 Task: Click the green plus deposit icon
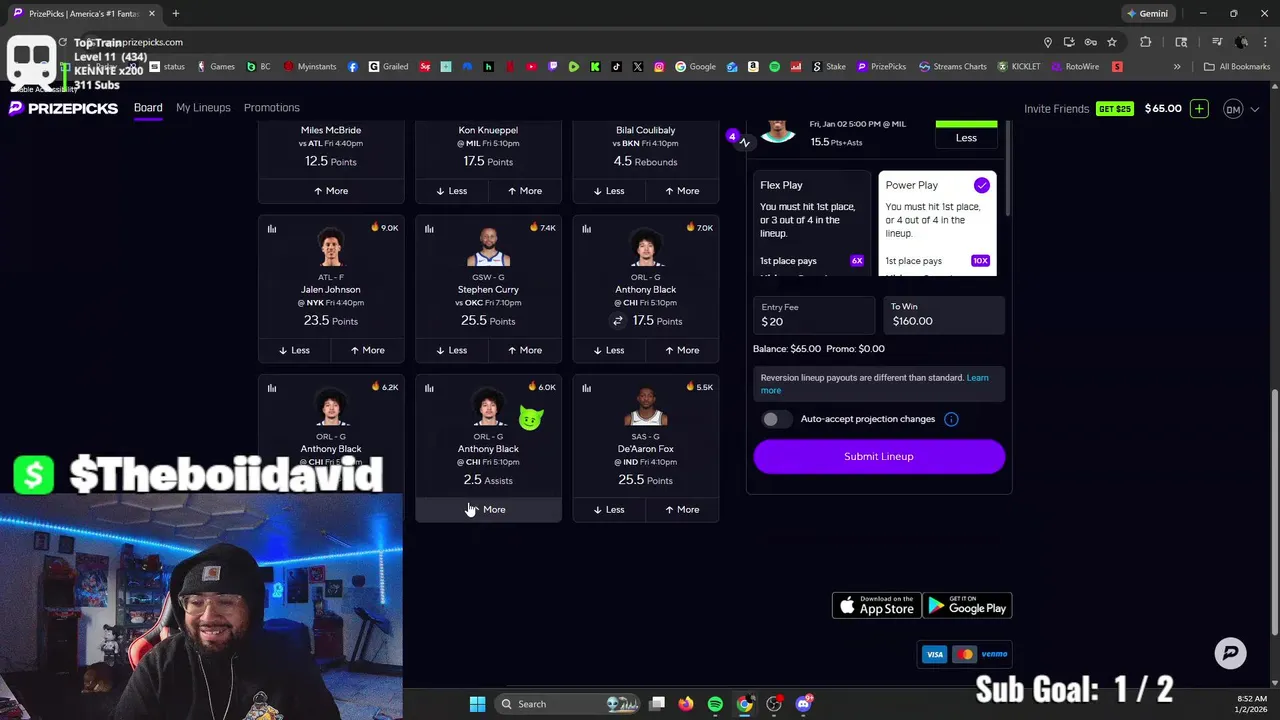tap(1199, 109)
